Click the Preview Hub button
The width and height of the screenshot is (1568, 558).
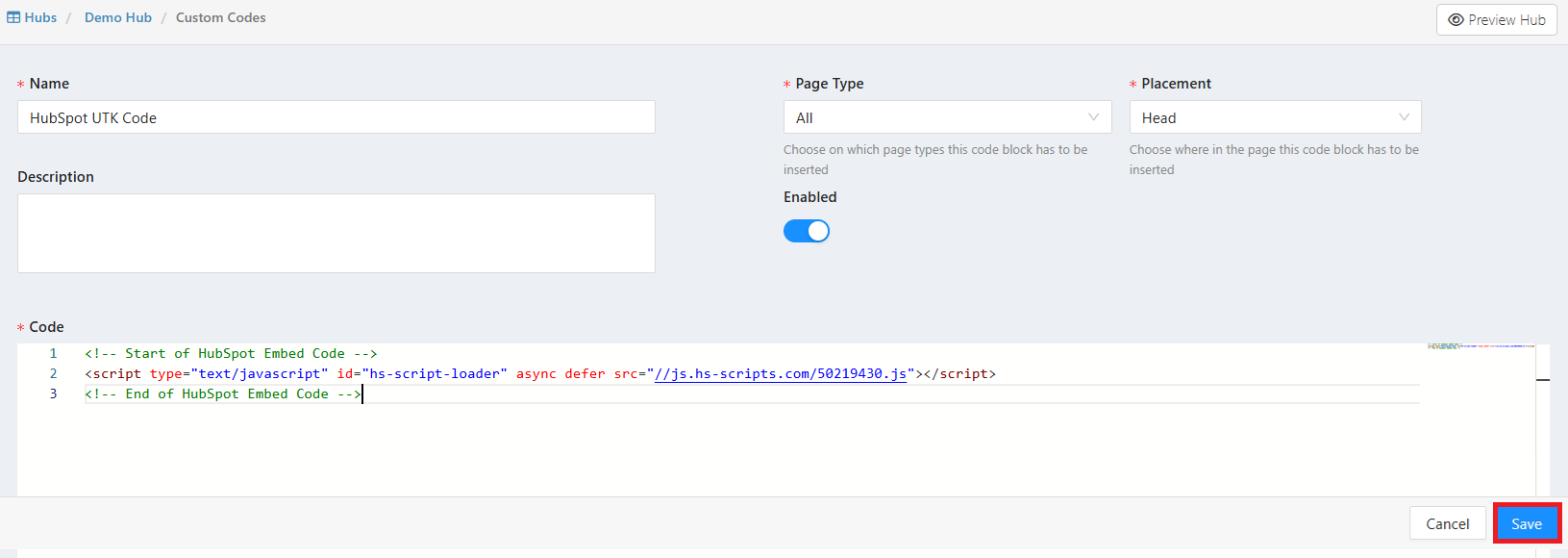click(x=1496, y=20)
